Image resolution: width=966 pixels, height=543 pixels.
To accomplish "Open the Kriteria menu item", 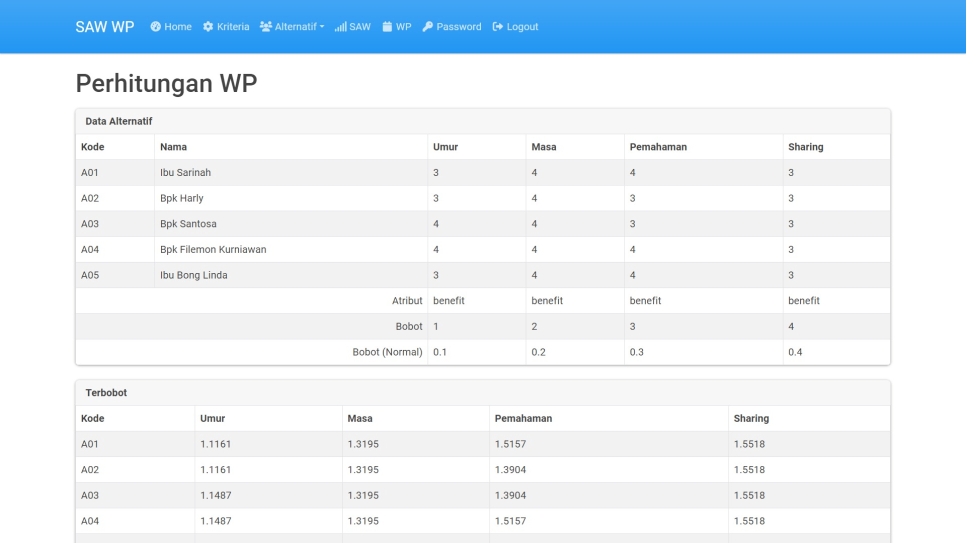I will click(226, 27).
